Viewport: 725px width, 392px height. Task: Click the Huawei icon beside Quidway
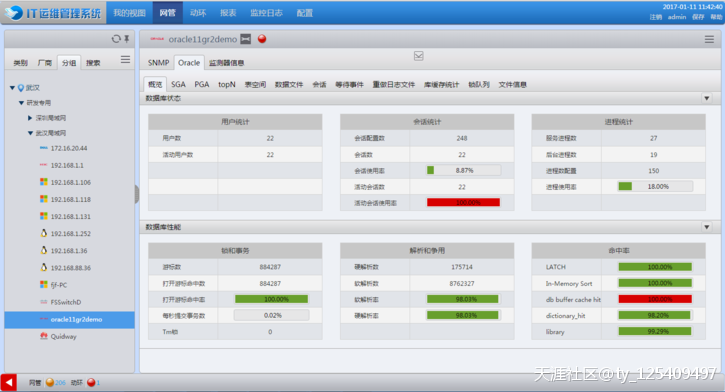pyautogui.click(x=43, y=336)
